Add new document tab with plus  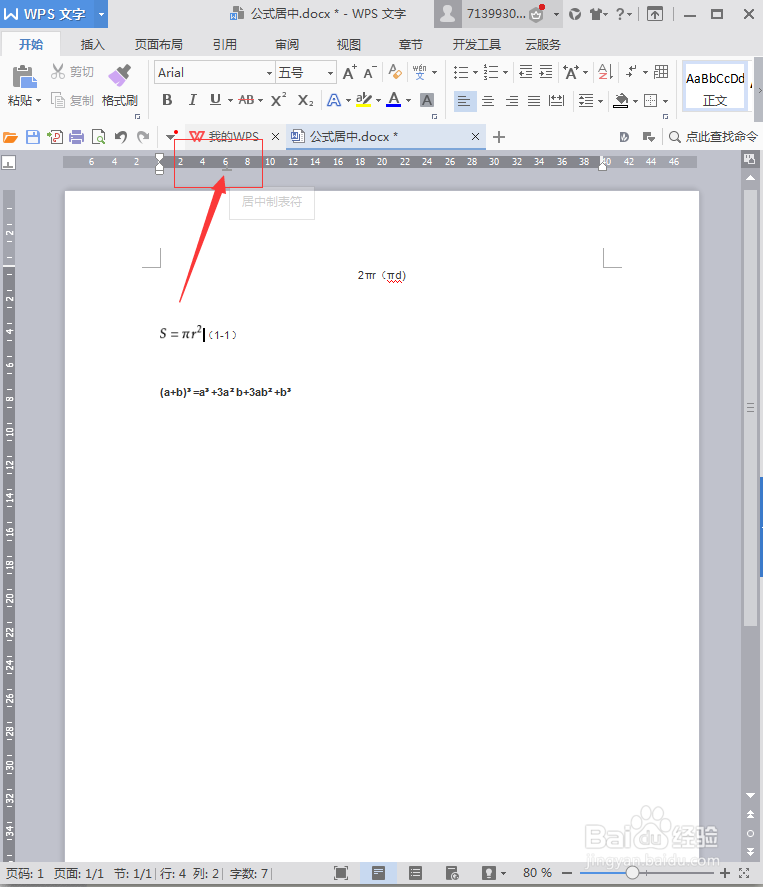[499, 136]
